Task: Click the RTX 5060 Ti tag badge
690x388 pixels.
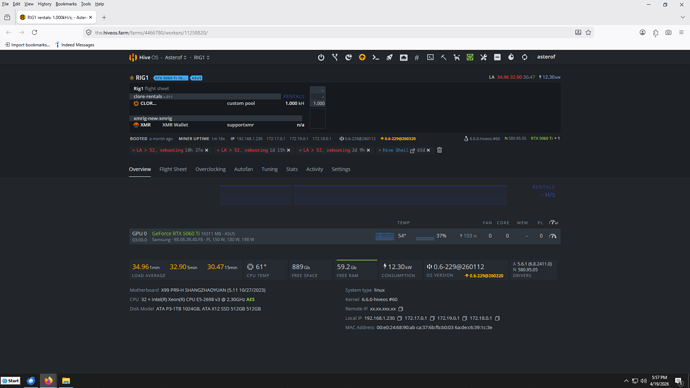Action: click(170, 78)
